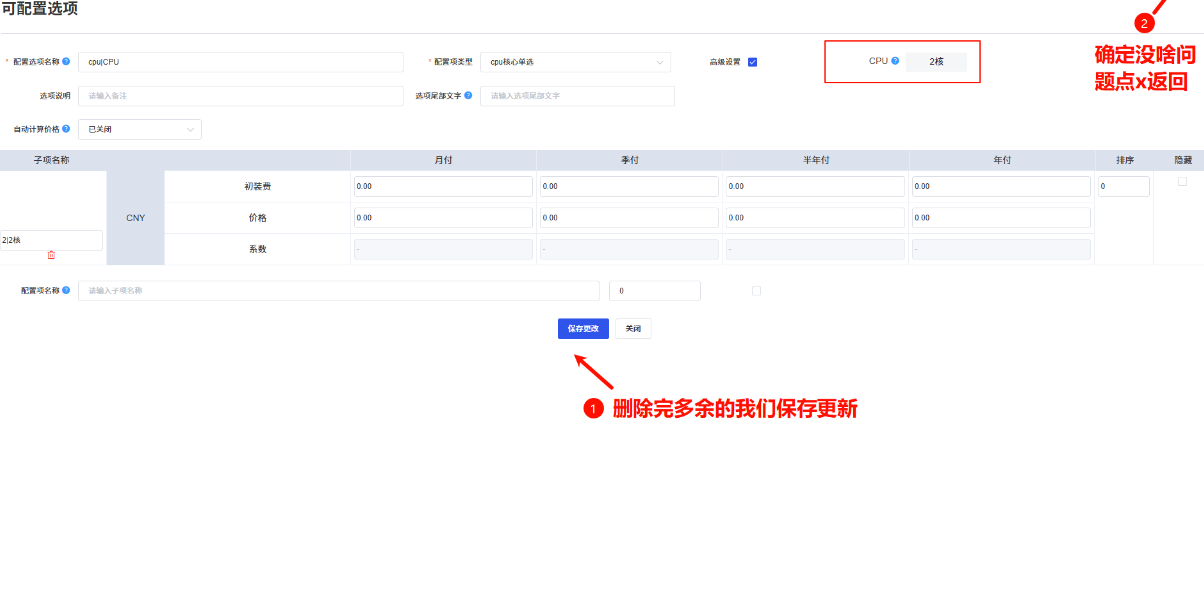
Task: Click the 排序 order input showing 0
Action: pyautogui.click(x=1122, y=186)
